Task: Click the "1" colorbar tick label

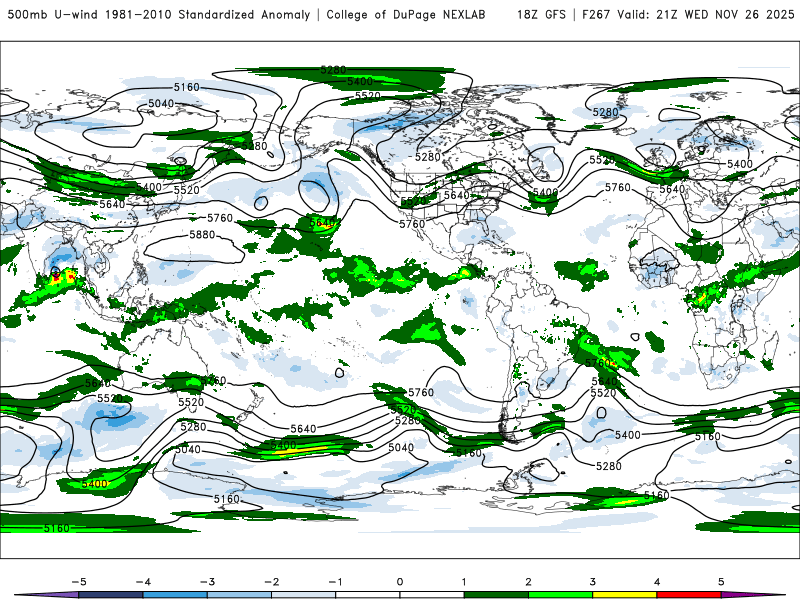Action: click(x=464, y=582)
